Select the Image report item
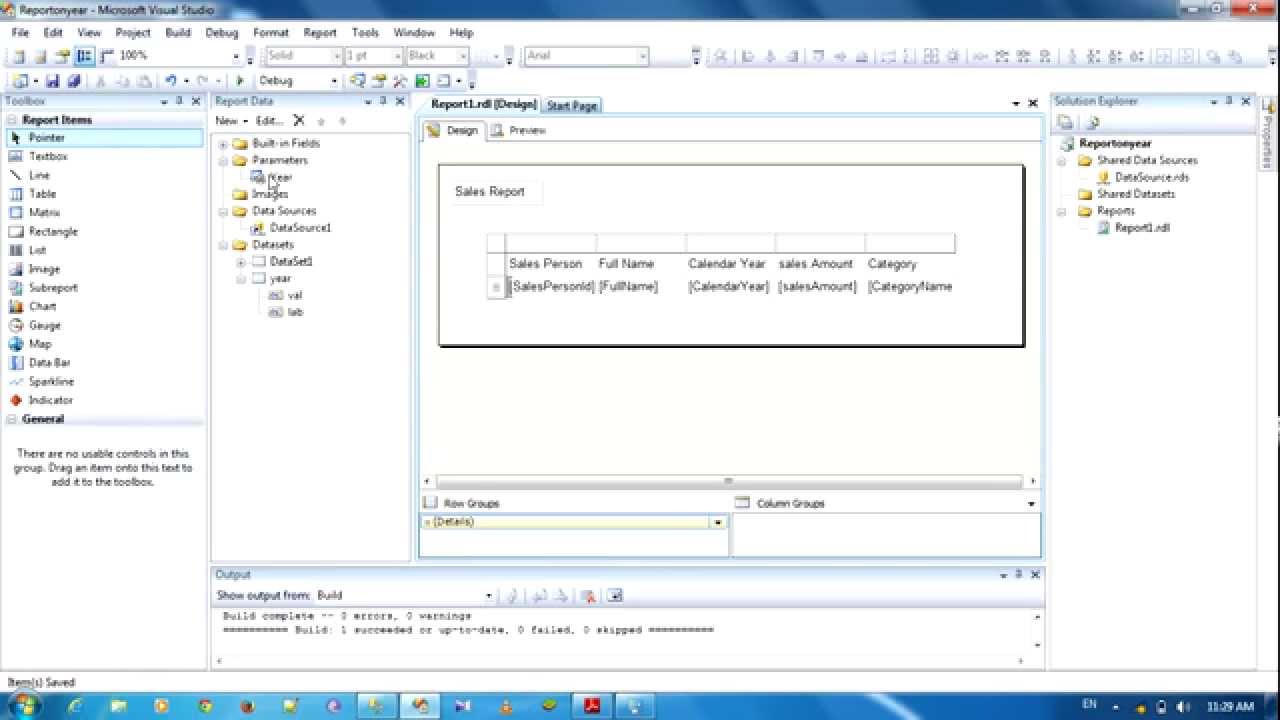The height and width of the screenshot is (720, 1280). pyautogui.click(x=43, y=269)
